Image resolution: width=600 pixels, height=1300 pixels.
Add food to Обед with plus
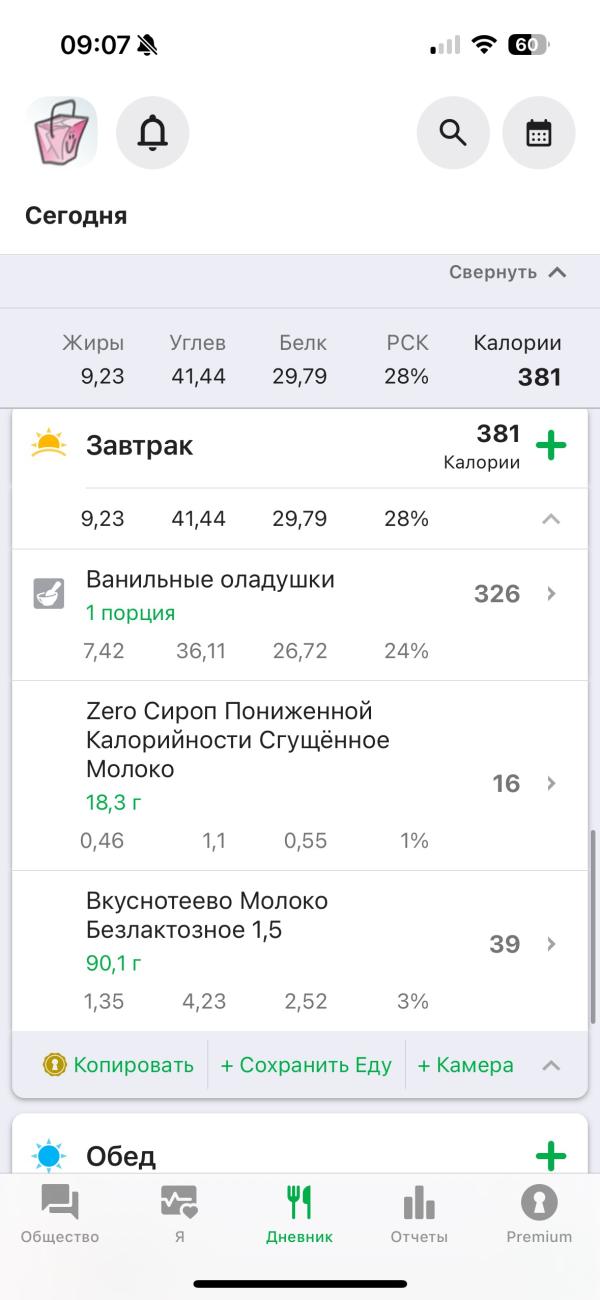(551, 1157)
